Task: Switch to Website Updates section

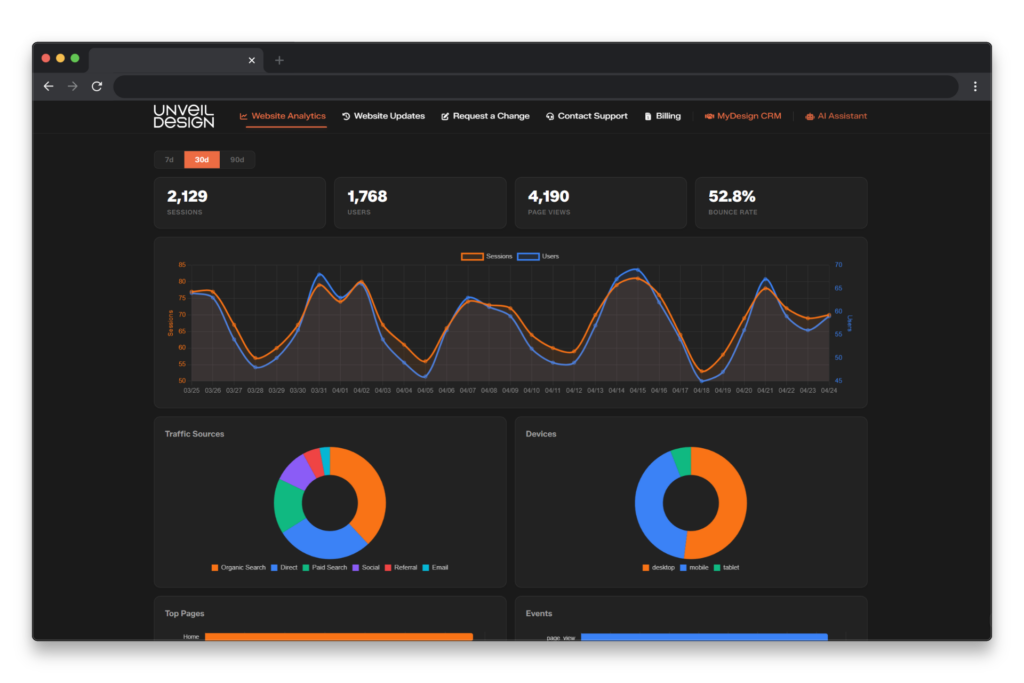Action: 383,116
